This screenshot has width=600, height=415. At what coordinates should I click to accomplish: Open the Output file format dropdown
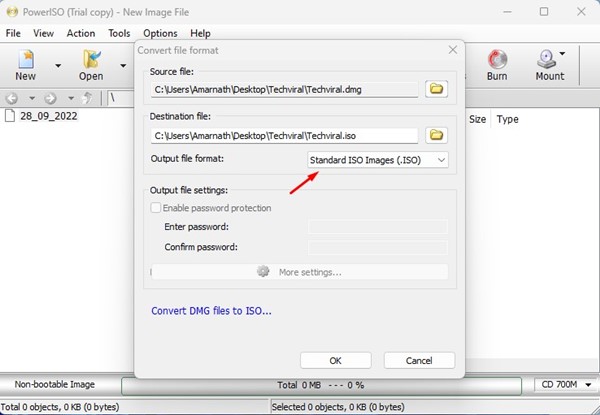pos(378,160)
